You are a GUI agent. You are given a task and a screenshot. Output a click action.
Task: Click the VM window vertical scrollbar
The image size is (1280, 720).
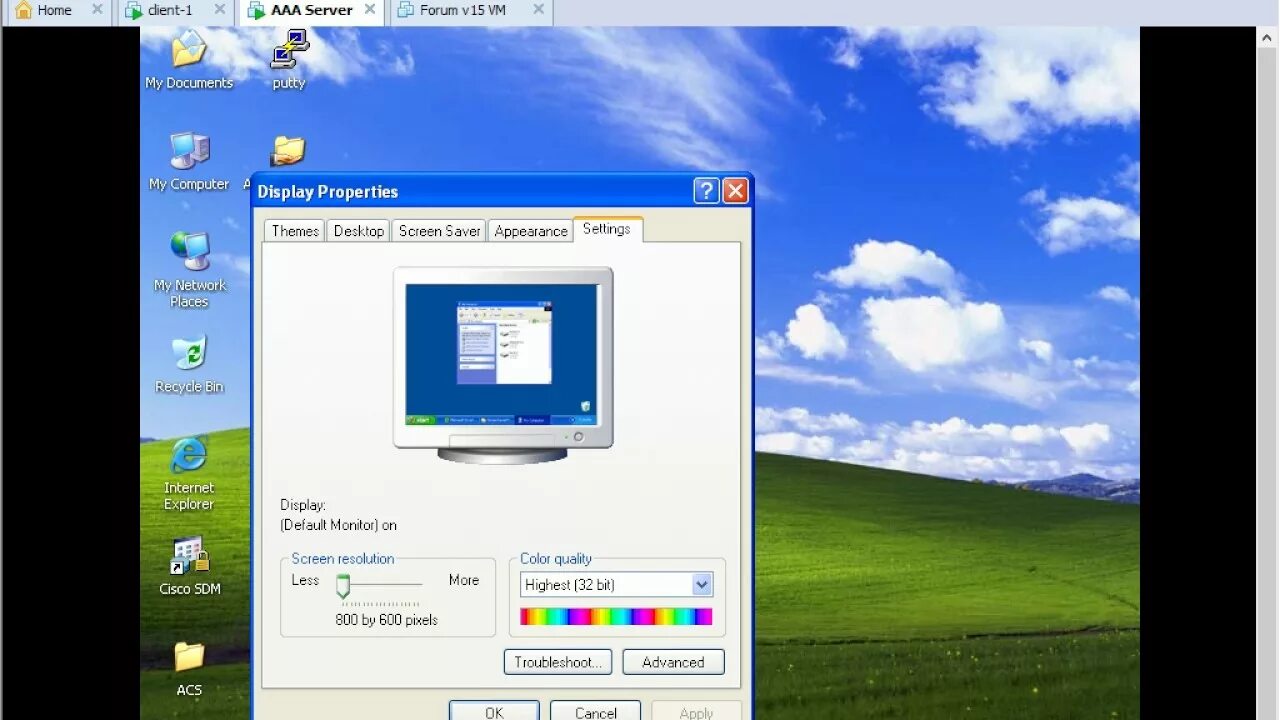coord(1267,373)
